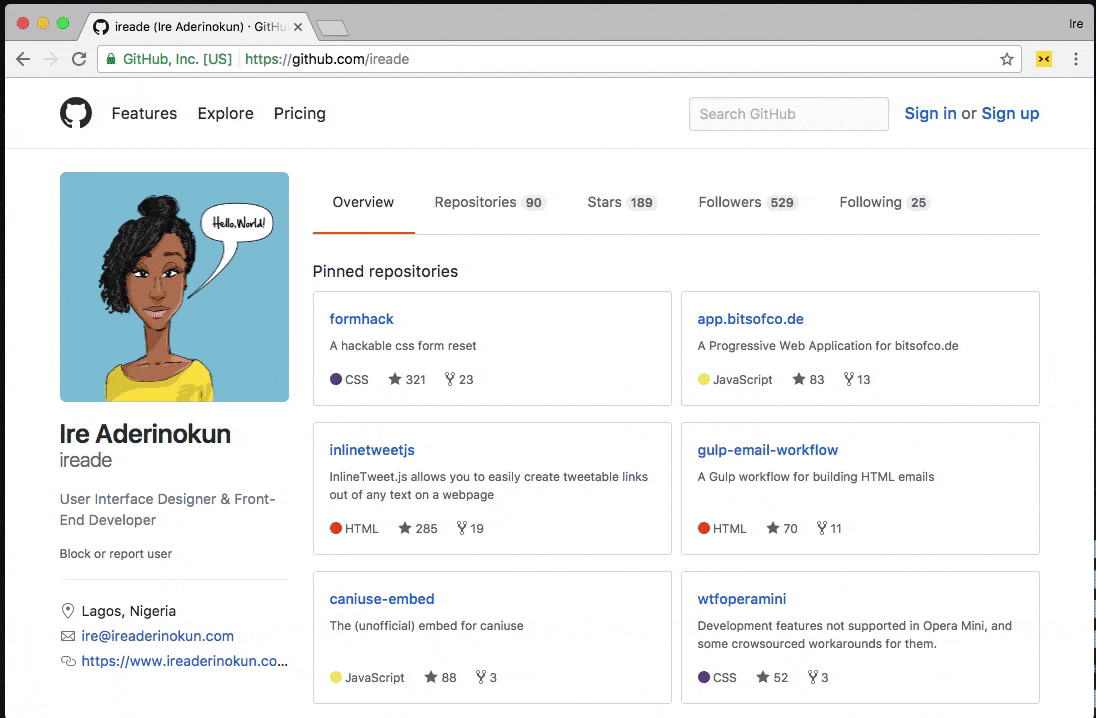The width and height of the screenshot is (1096, 718).
Task: Focus the Search GitHub field
Action: point(788,114)
